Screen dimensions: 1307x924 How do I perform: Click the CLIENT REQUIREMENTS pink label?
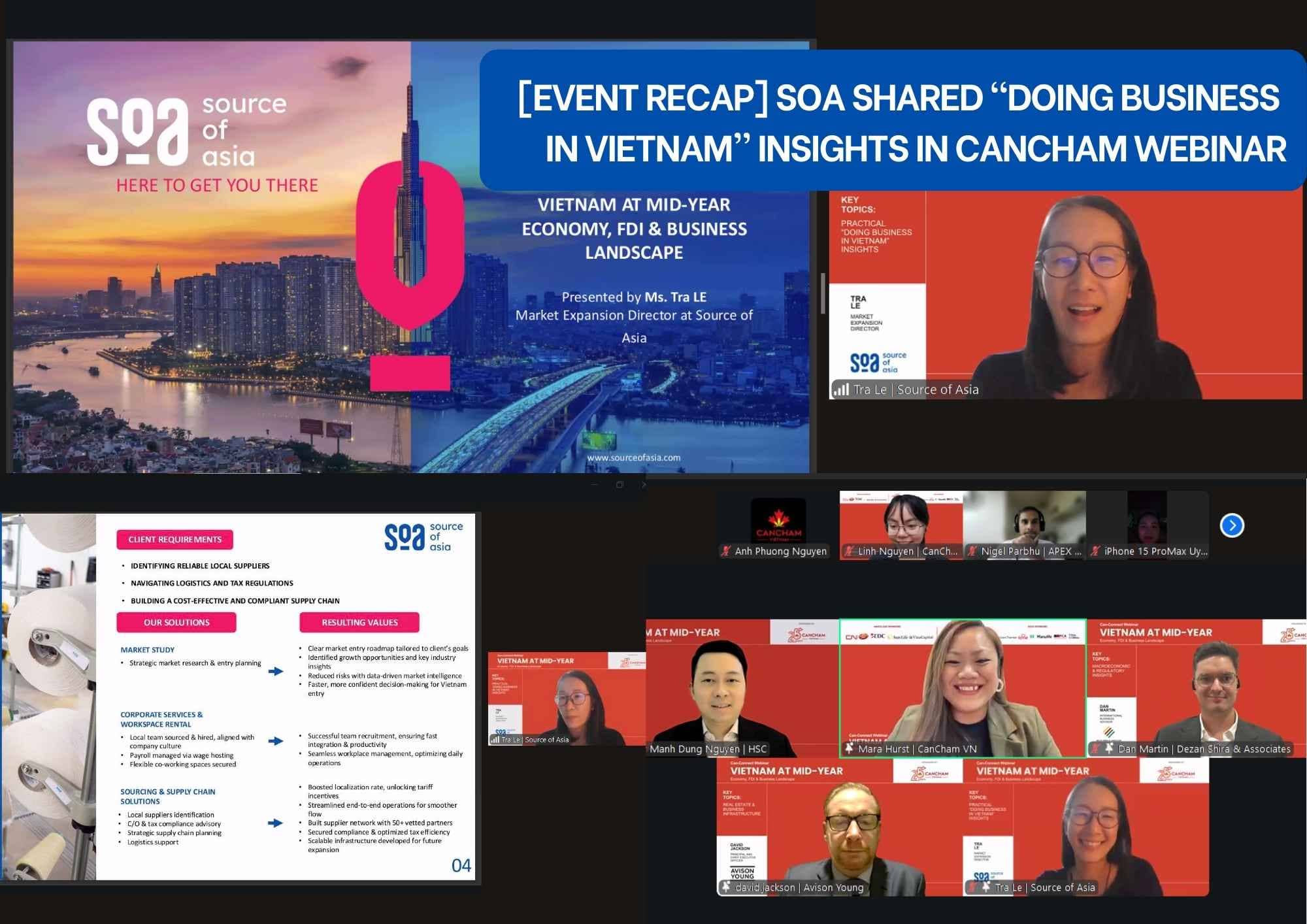pos(174,540)
